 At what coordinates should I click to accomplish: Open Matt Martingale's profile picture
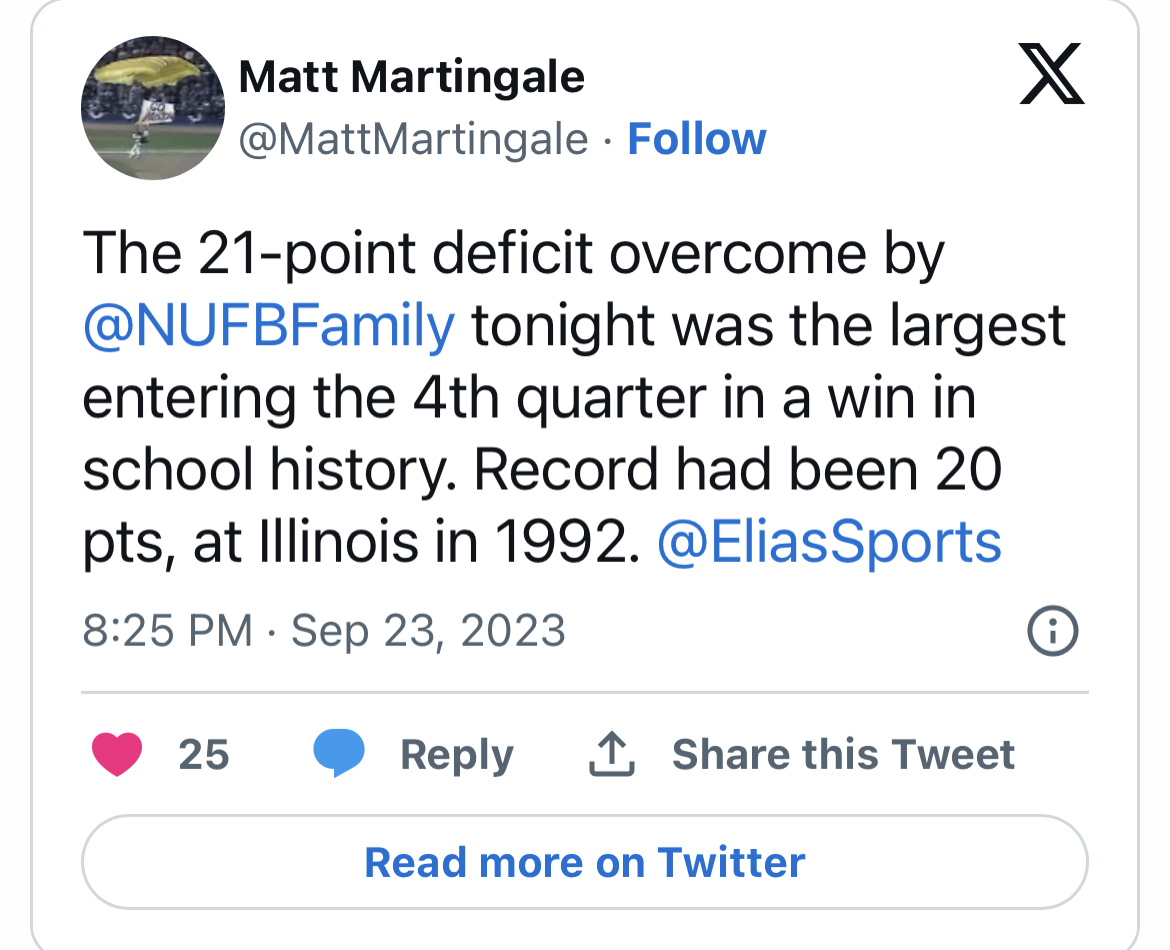coord(152,108)
